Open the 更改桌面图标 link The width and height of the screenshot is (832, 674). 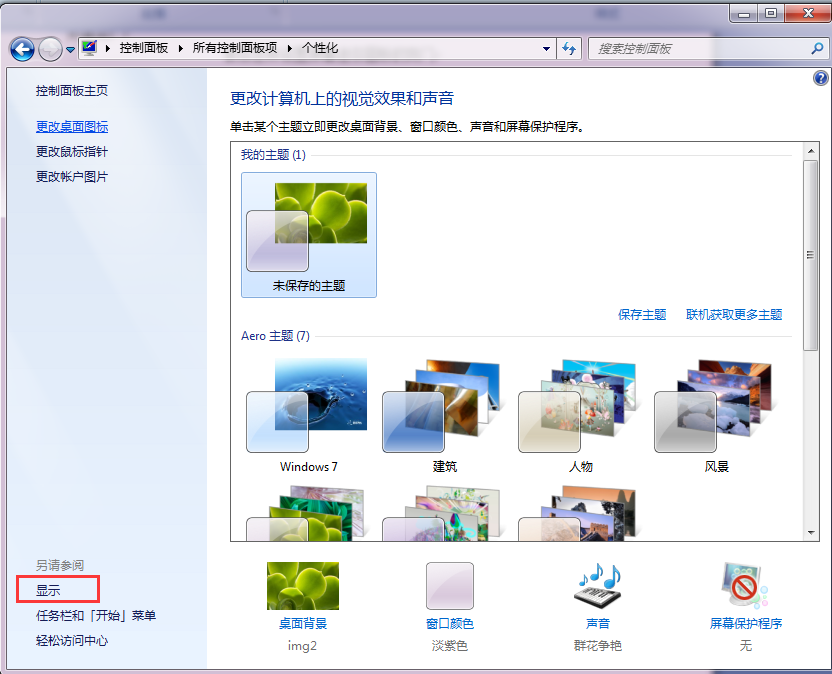tap(72, 127)
